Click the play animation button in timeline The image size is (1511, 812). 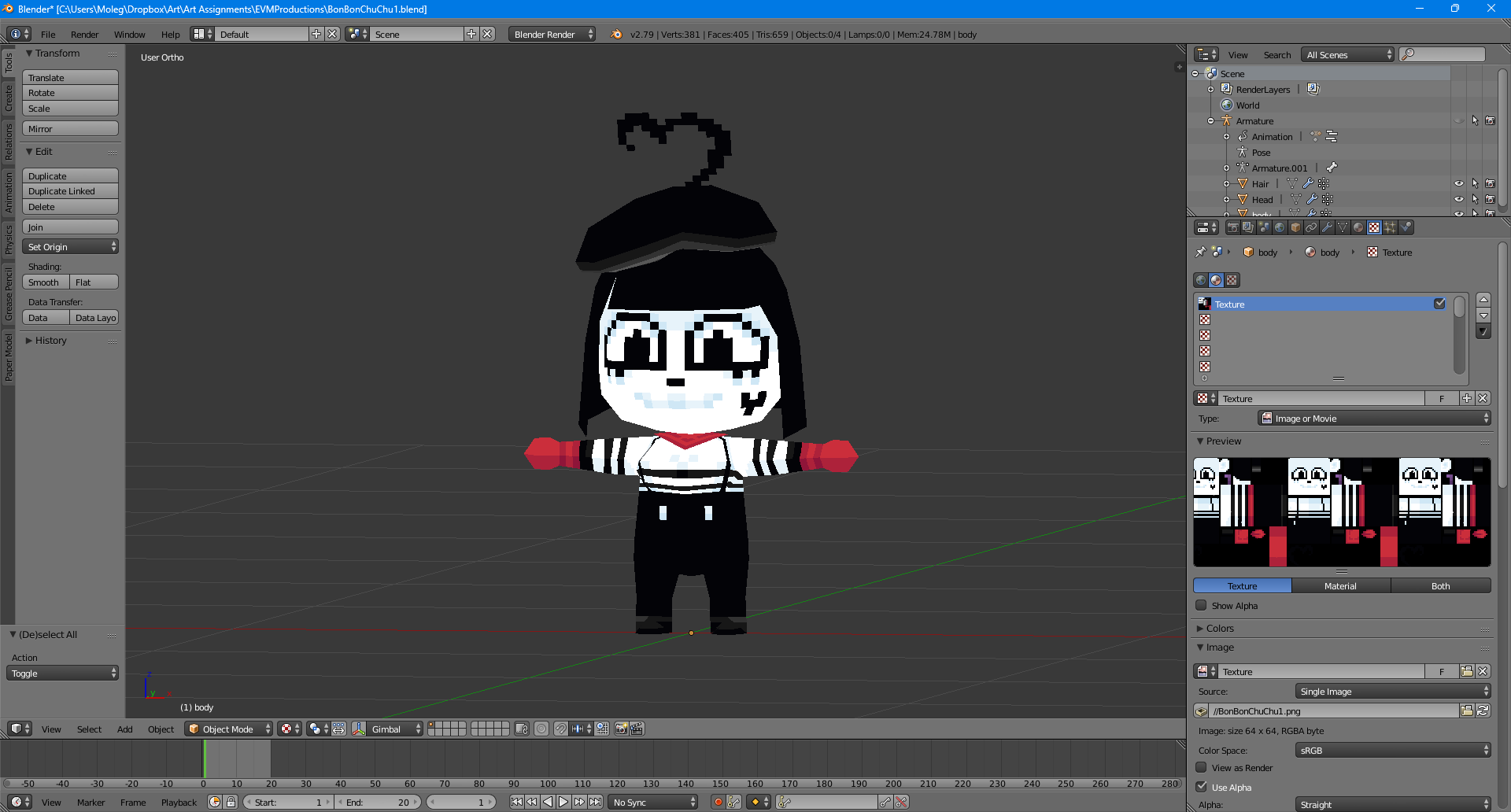563,803
